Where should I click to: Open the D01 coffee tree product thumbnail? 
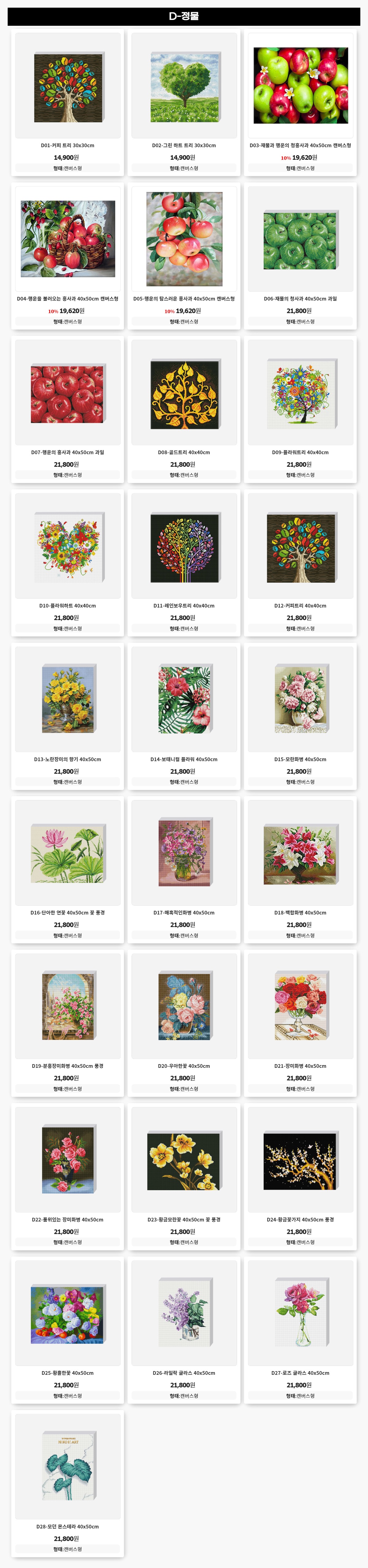point(67,86)
